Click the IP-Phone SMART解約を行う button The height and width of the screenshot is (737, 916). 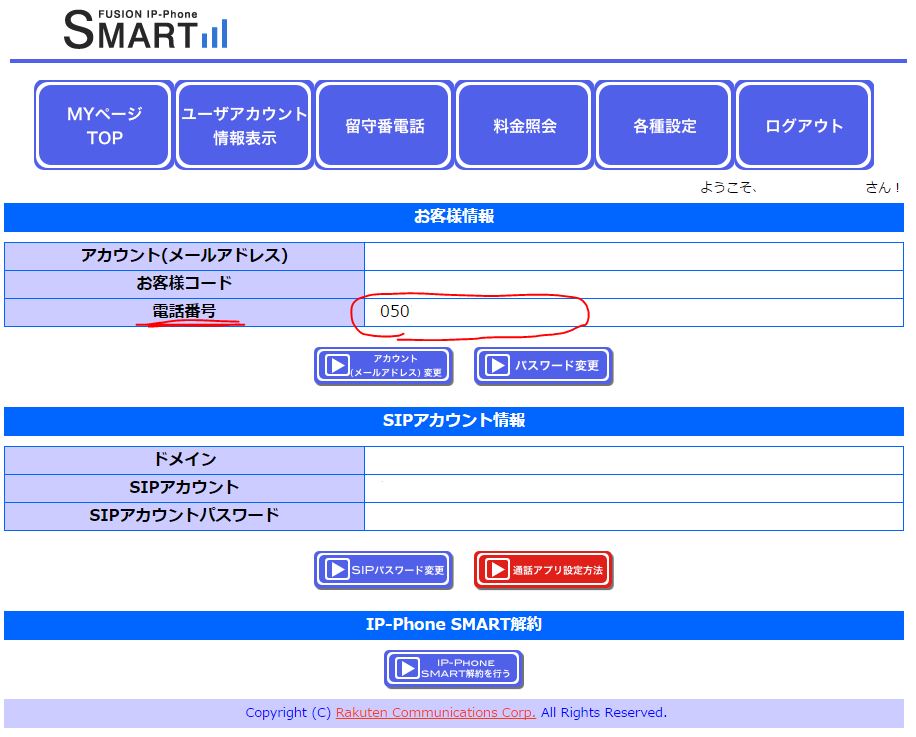453,668
